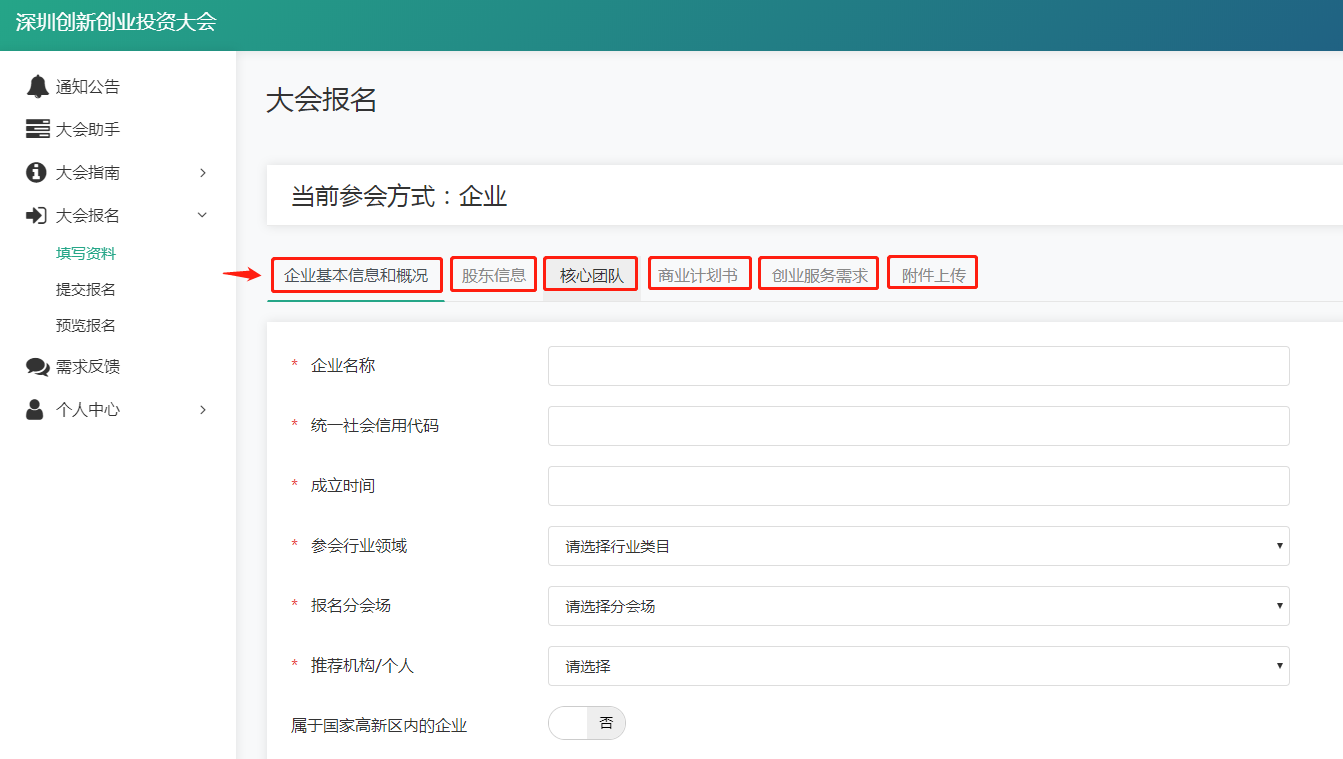Image resolution: width=1343 pixels, height=759 pixels.
Task: Click the person icon beside 个人中心
Action: pyautogui.click(x=36, y=410)
